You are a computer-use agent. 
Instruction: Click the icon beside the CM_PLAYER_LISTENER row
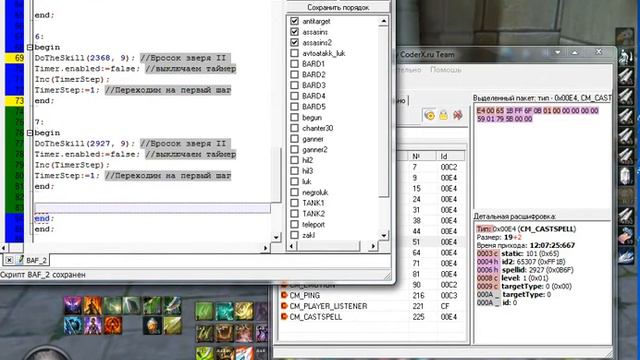(x=284, y=306)
